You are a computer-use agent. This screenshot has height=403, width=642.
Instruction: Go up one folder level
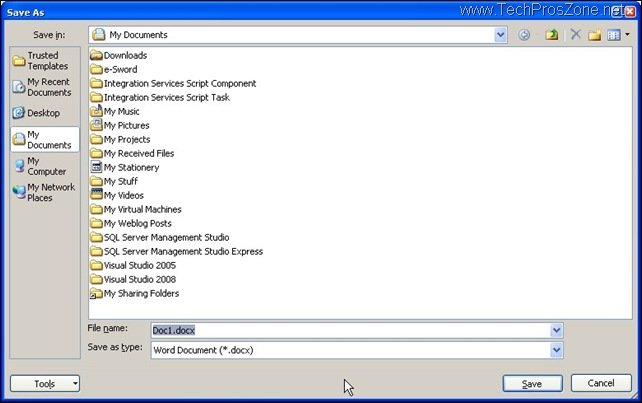pyautogui.click(x=551, y=35)
